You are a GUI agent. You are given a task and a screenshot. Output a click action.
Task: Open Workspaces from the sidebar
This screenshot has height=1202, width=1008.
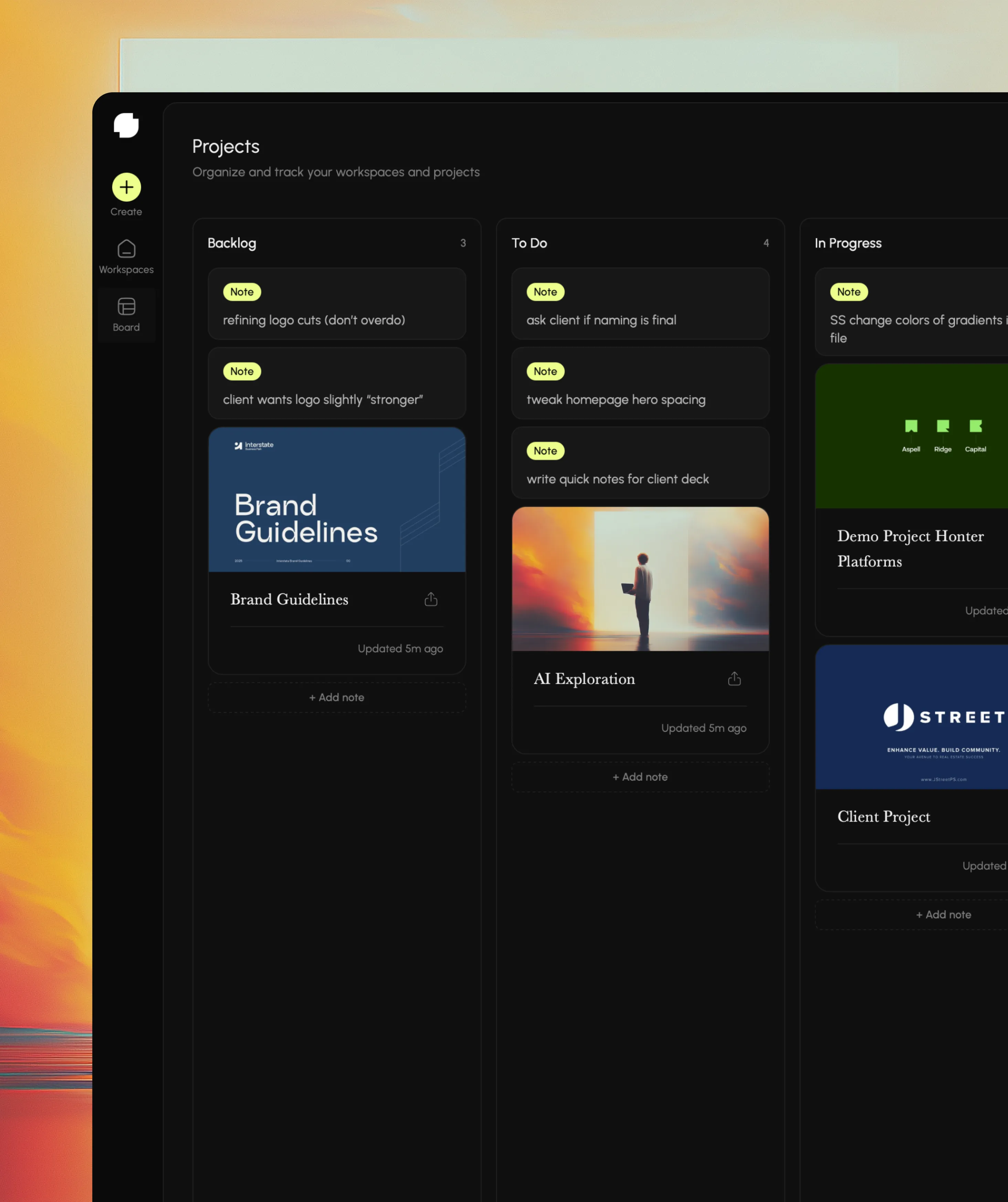click(x=126, y=256)
